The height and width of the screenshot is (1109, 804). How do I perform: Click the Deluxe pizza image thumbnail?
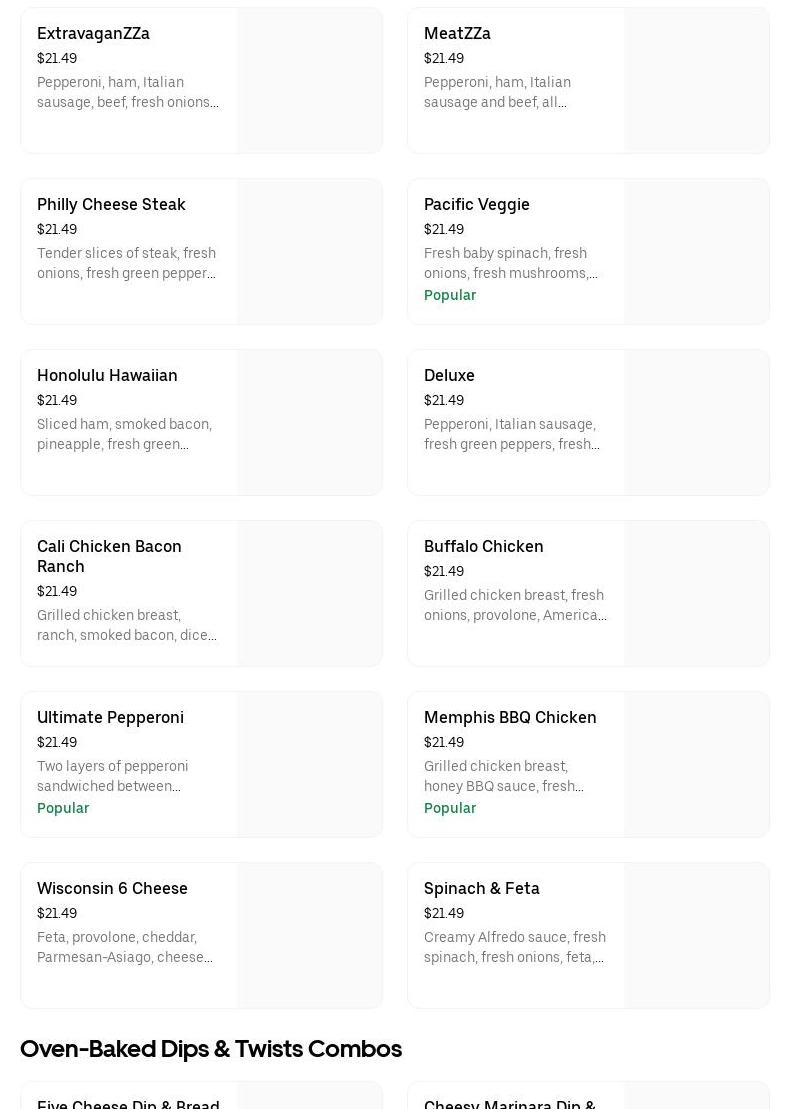[x=697, y=423]
